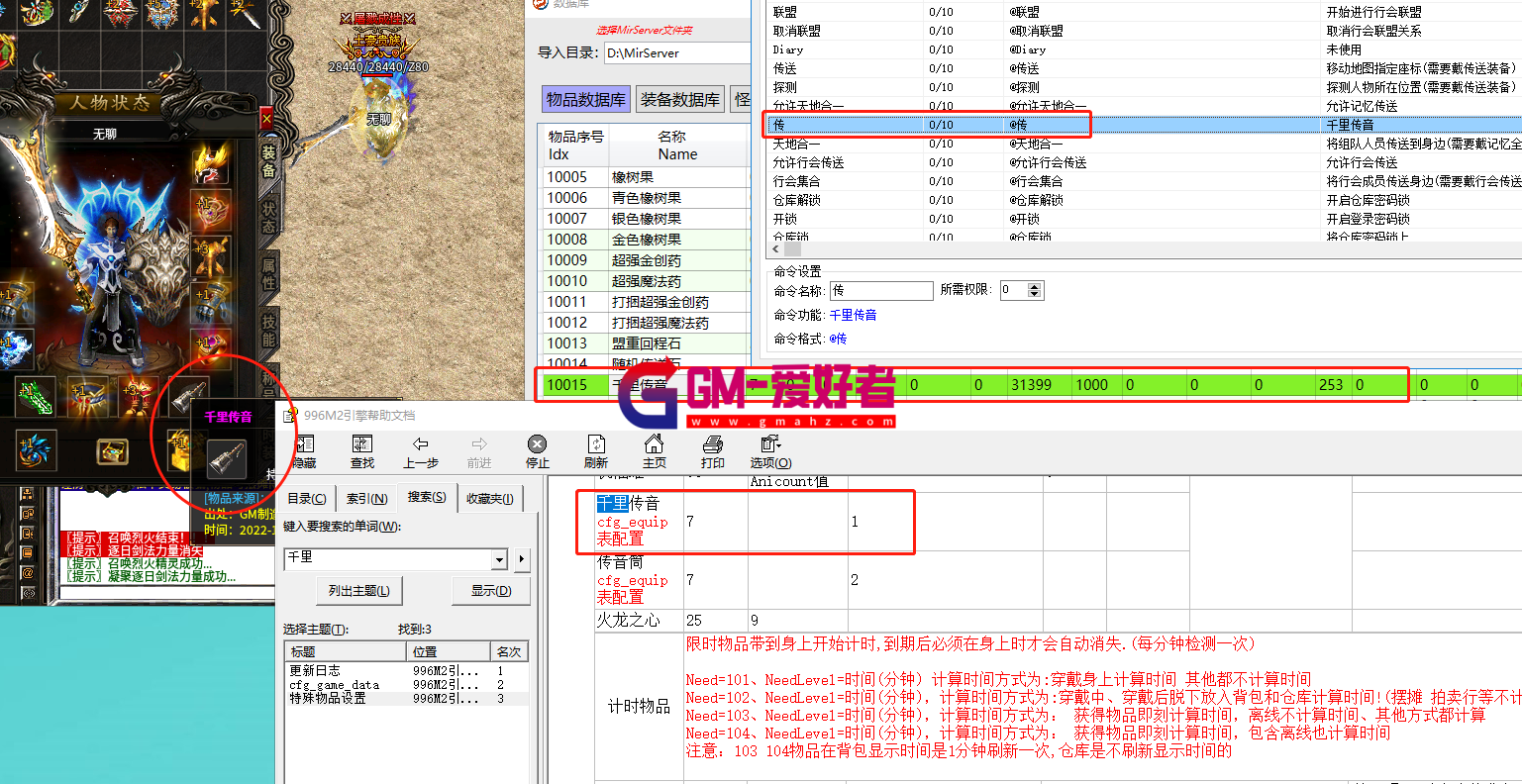Select item row 10009 超强金创药
This screenshot has width=1522, height=784.
tap(646, 260)
